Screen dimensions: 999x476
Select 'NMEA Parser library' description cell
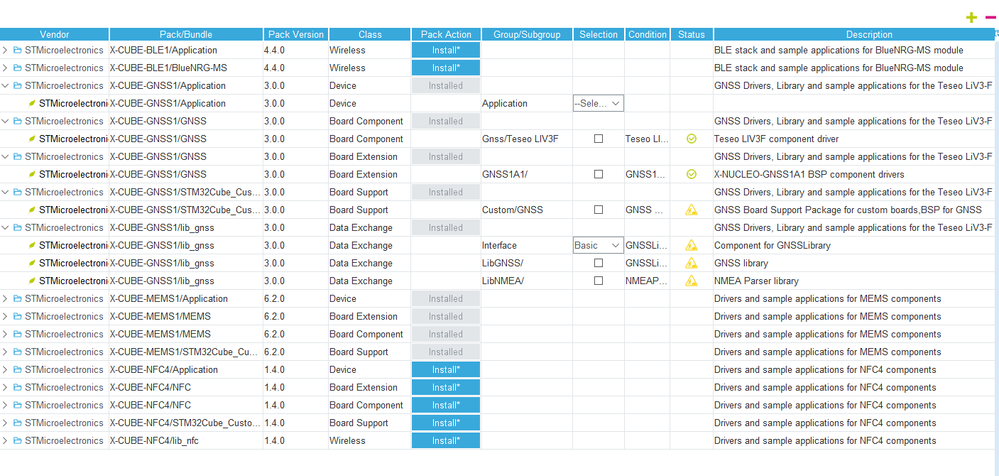click(x=756, y=281)
